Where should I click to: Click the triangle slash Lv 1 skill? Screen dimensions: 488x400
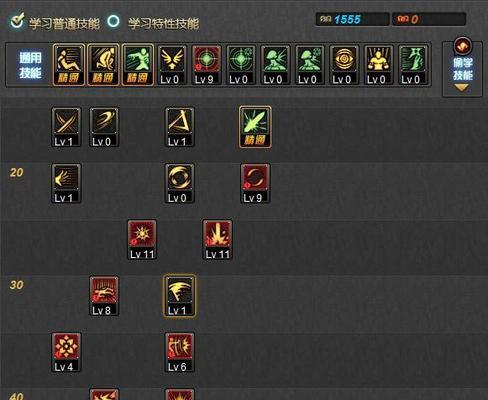pos(180,127)
